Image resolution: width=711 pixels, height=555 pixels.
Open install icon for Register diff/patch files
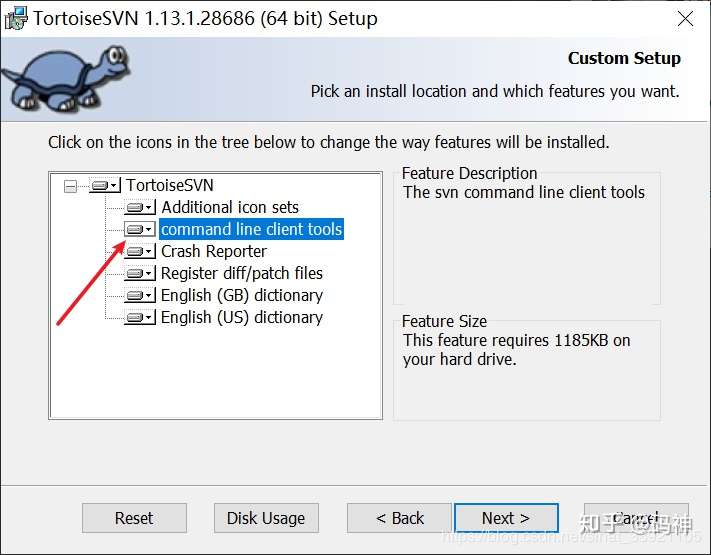[140, 273]
